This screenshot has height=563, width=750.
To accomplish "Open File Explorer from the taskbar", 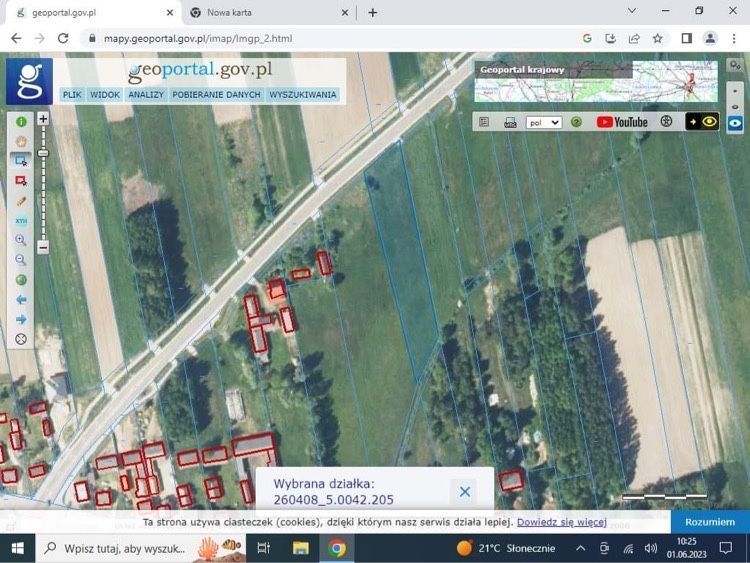I will point(300,548).
